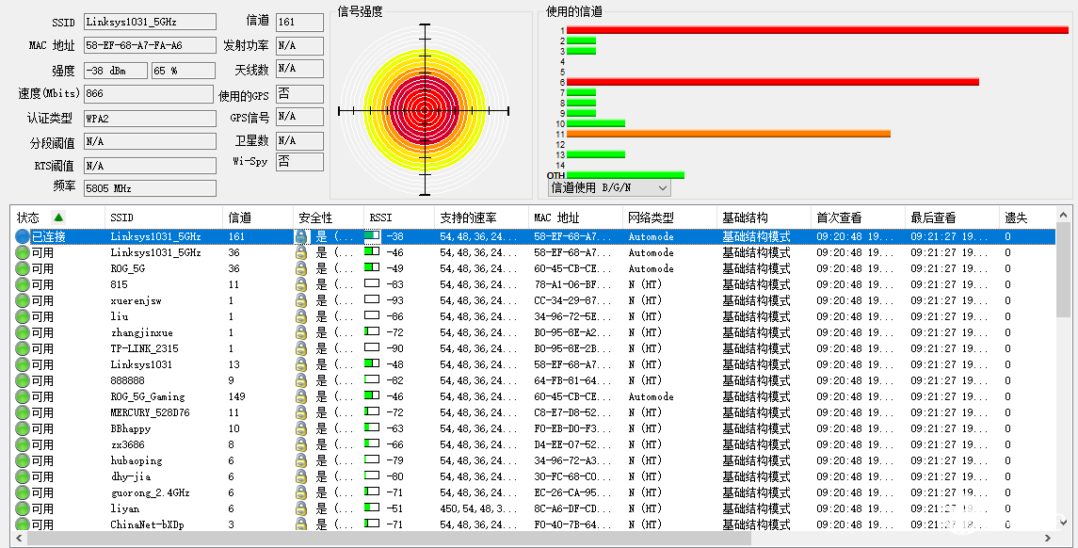Sort list by RSSI column header

(399, 217)
